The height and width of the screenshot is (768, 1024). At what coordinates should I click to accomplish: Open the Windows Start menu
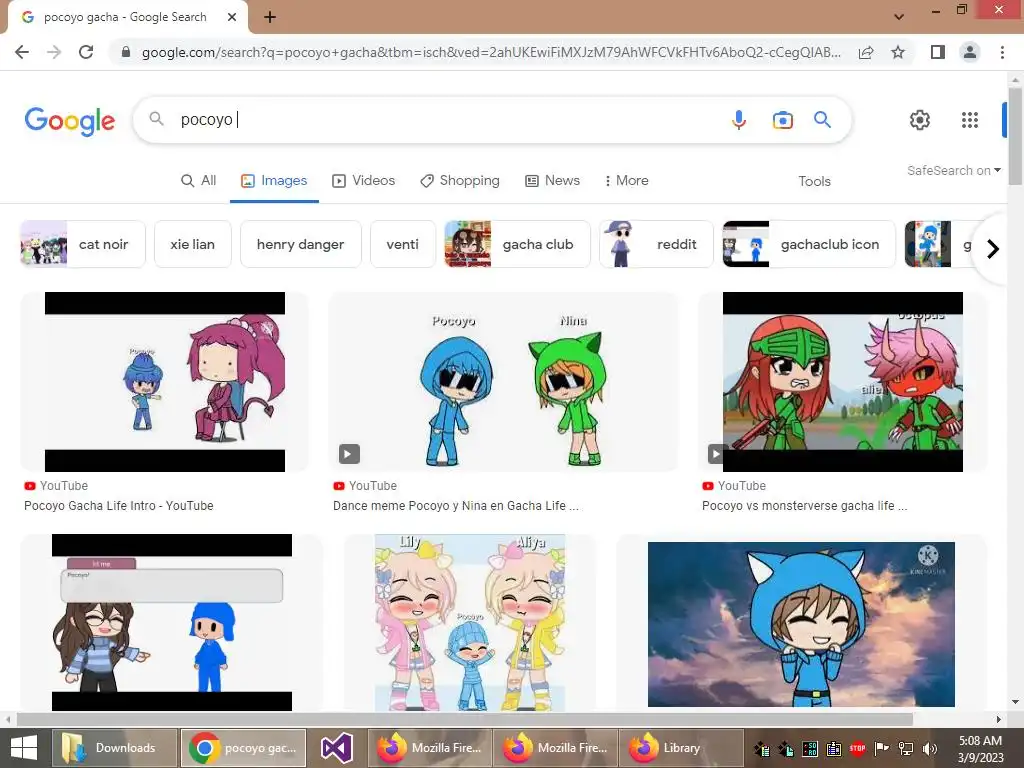24,748
